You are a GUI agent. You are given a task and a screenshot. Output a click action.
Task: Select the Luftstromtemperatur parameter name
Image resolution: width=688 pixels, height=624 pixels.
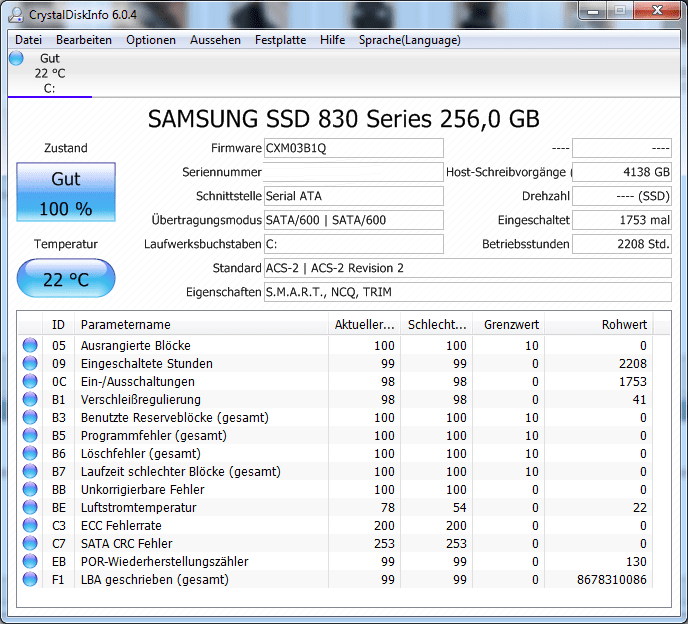pos(139,508)
